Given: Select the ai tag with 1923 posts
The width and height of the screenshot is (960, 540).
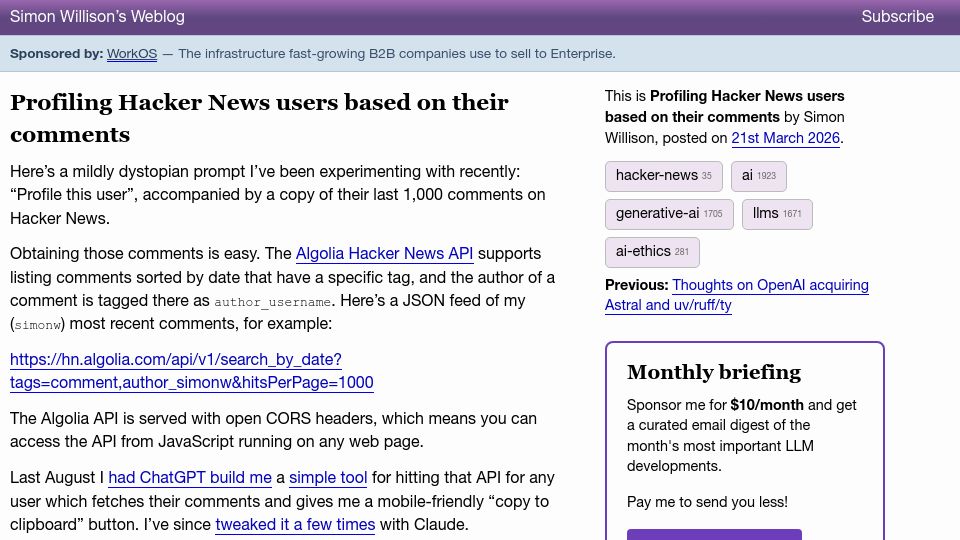Looking at the screenshot, I should [x=759, y=176].
